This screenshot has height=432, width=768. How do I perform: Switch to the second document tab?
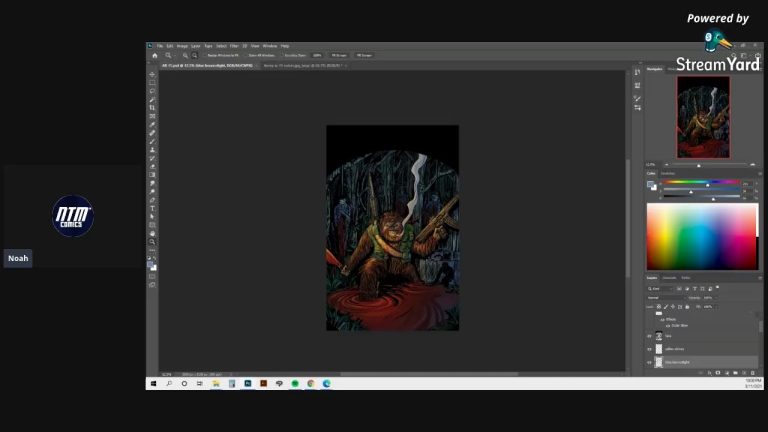coord(303,65)
